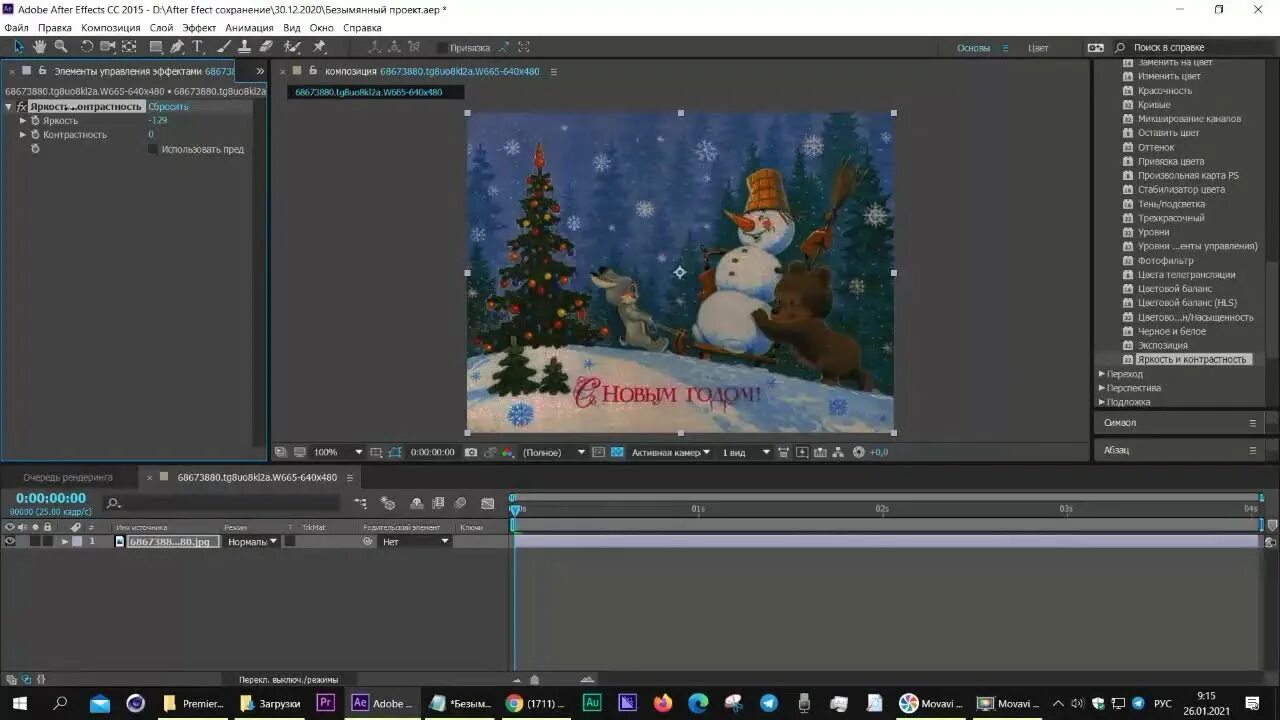
Task: Open the Файл menu
Action: pyautogui.click(x=16, y=28)
